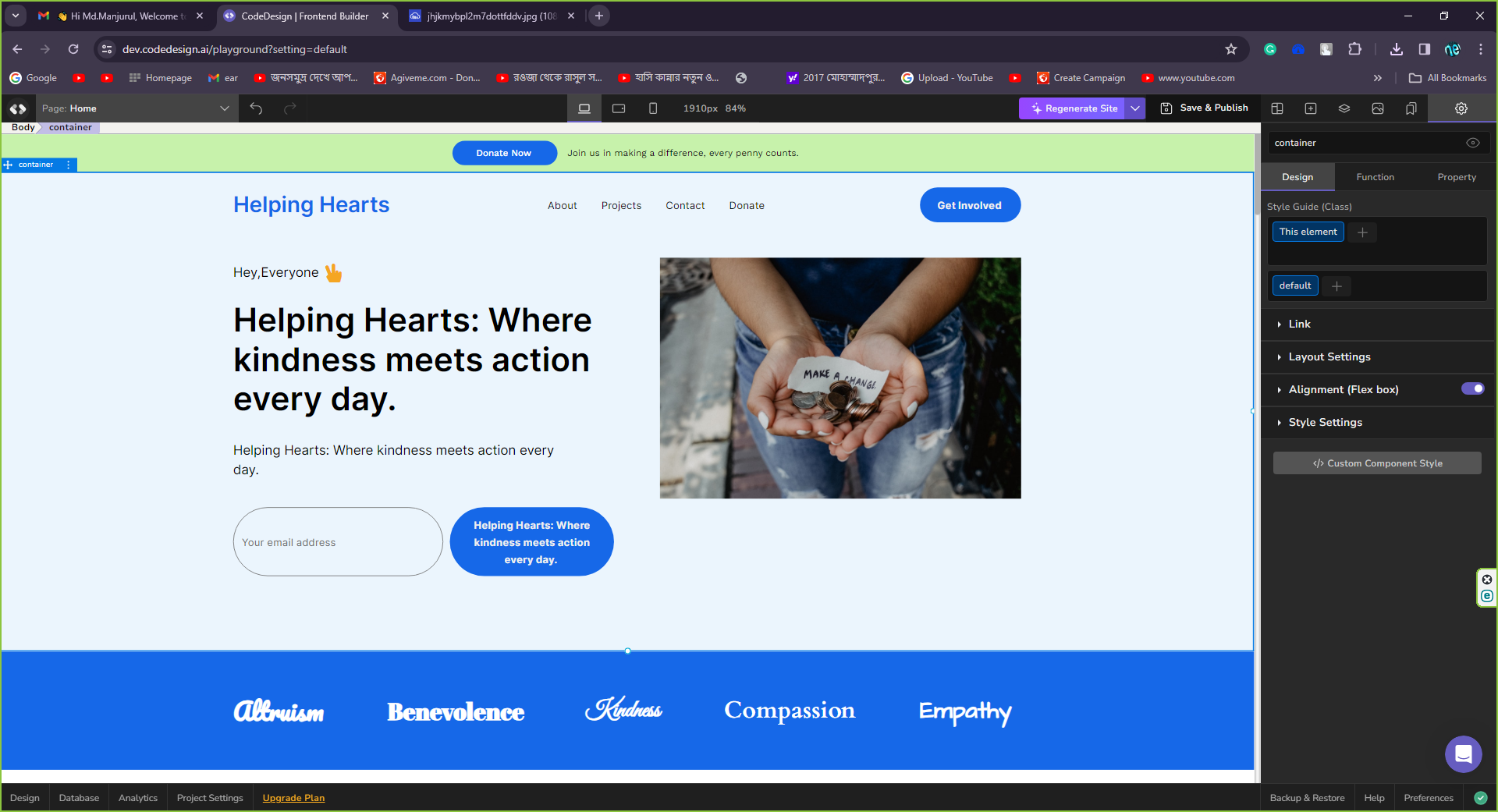Click the CodeDesign logo icon
This screenshot has width=1498, height=812.
[x=18, y=108]
